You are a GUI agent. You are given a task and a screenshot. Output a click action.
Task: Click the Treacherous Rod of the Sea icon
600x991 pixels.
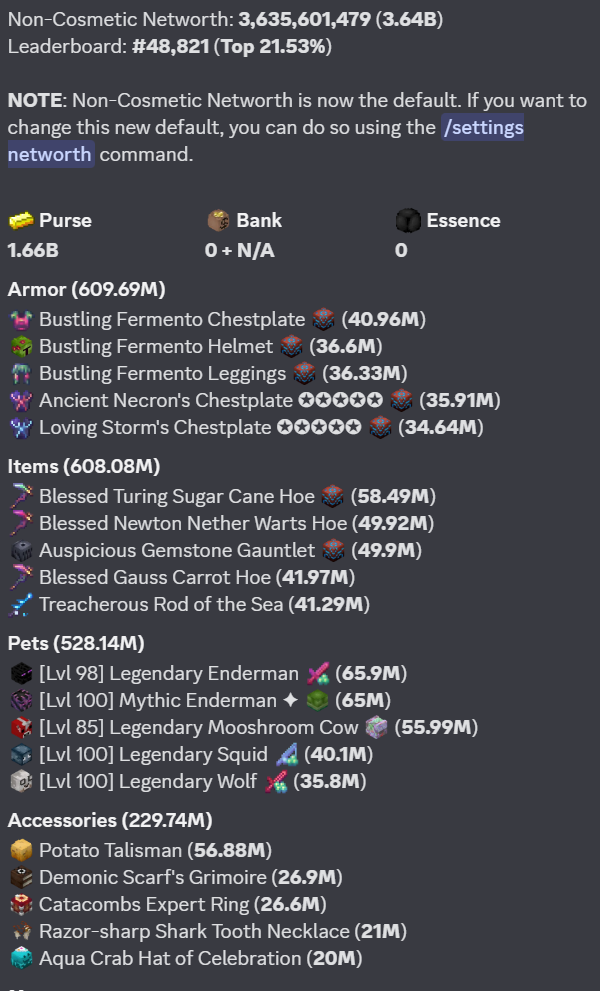point(21,604)
